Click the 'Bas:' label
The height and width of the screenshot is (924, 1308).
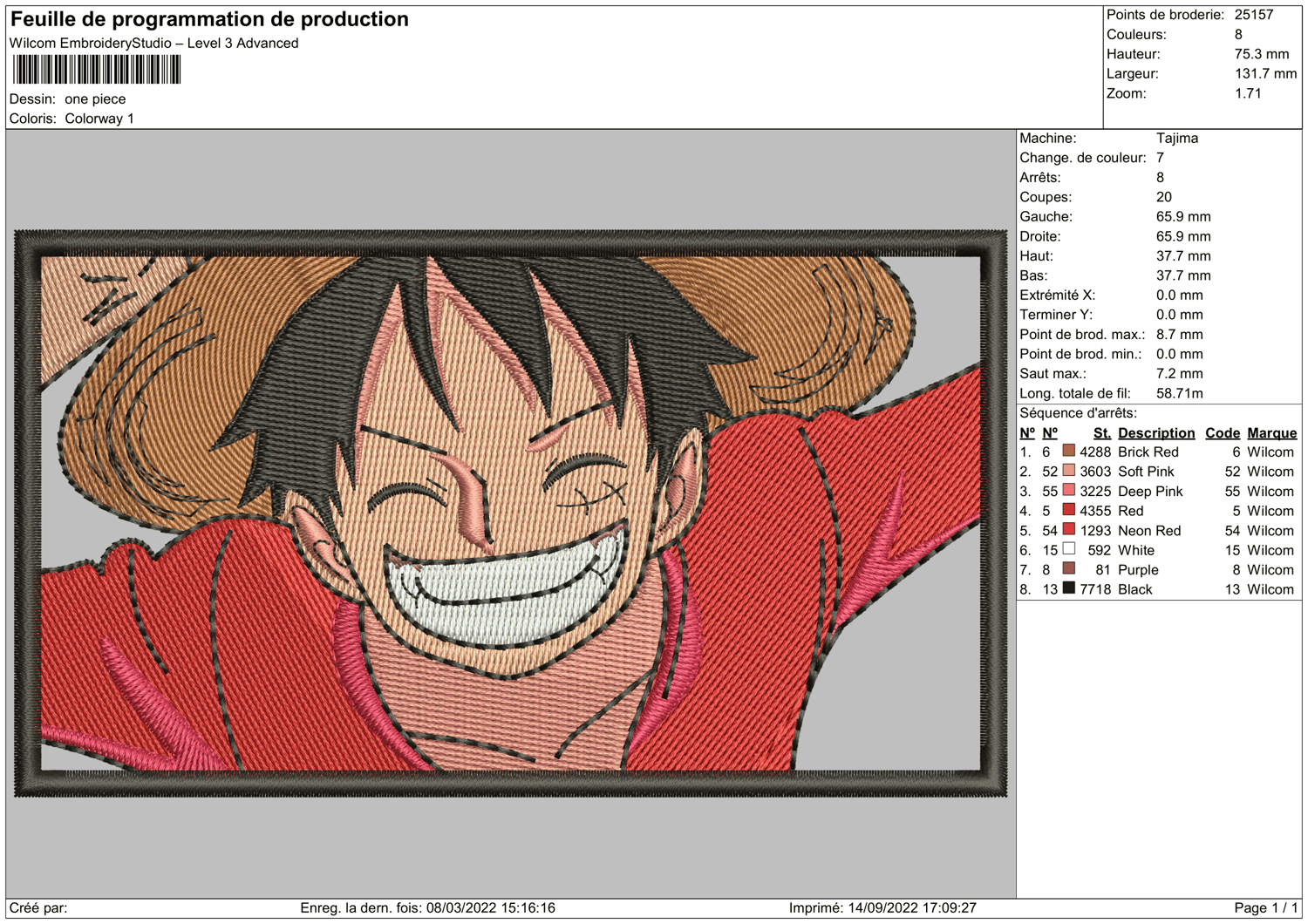[1033, 275]
